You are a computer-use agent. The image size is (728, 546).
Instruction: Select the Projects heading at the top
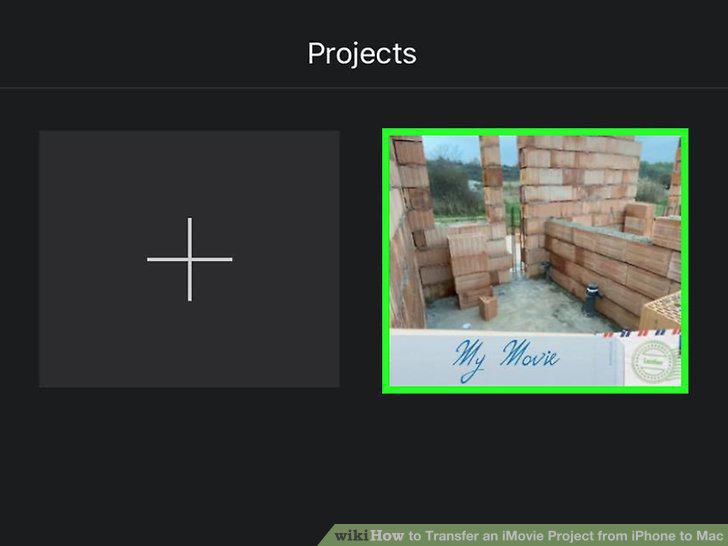[362, 54]
